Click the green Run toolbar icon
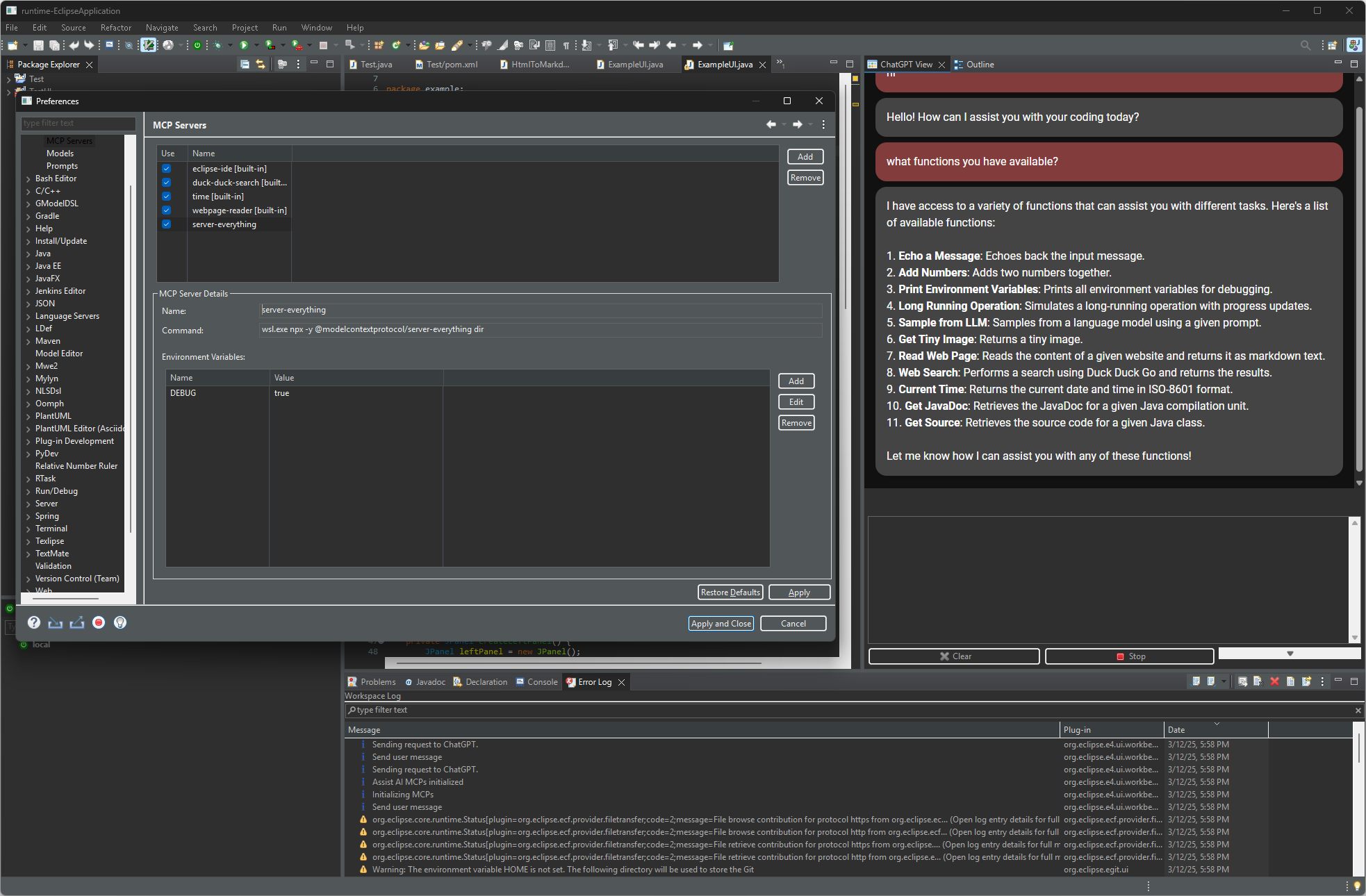1366x896 pixels. tap(244, 45)
